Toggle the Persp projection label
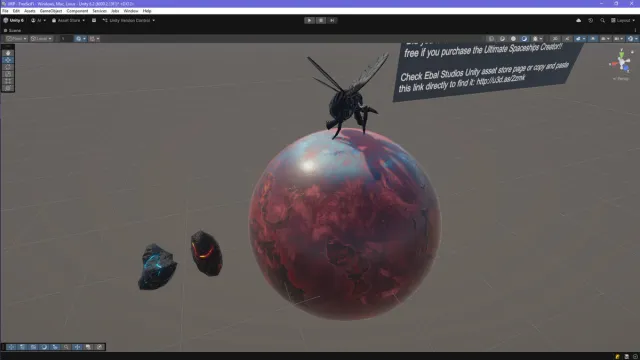640x360 pixels. 621,79
